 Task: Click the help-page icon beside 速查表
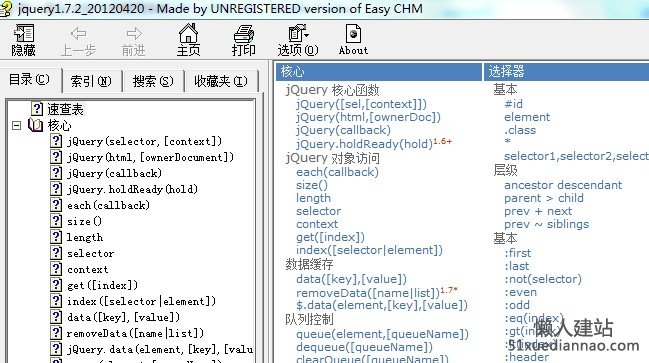pos(37,109)
